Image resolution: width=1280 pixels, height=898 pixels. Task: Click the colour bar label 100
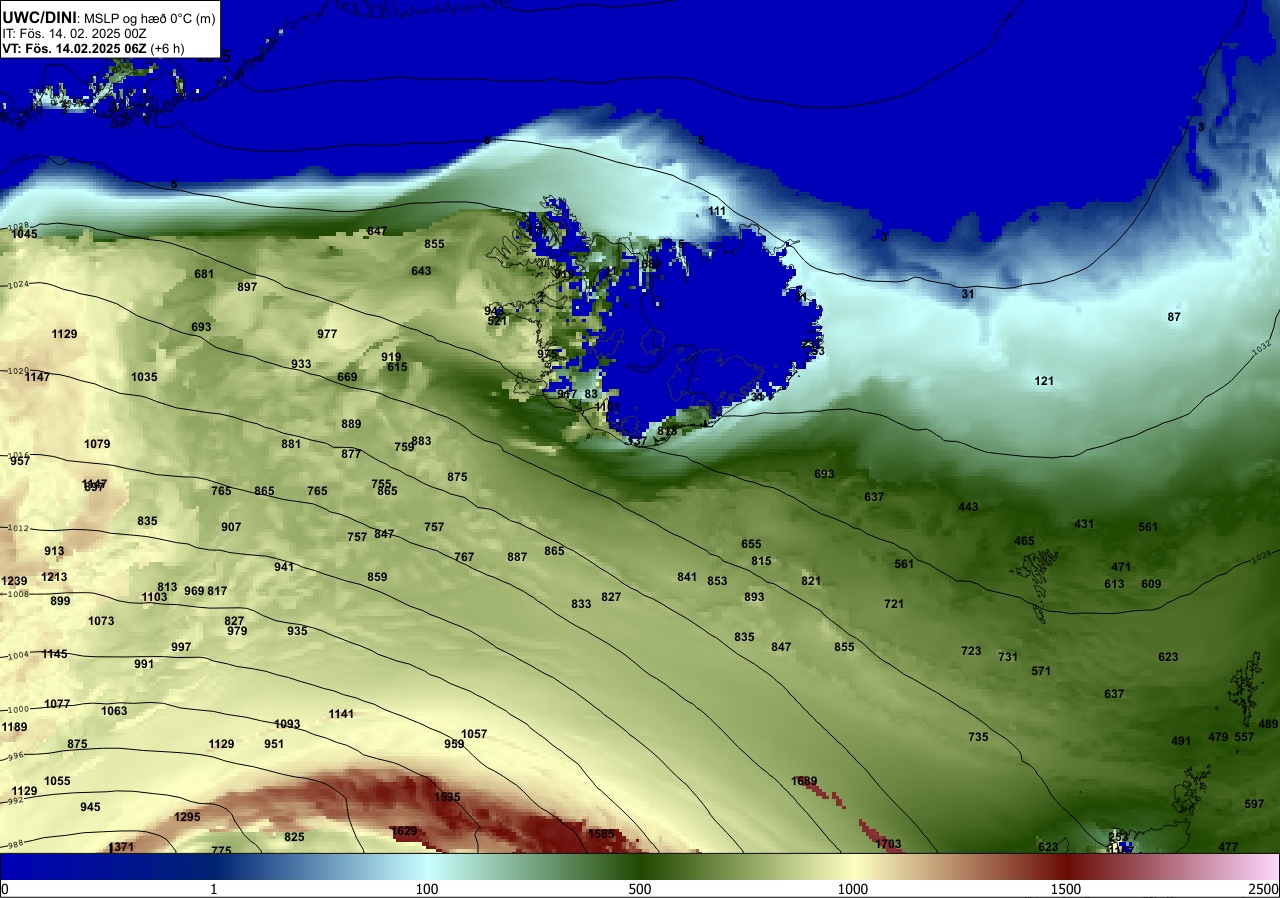tap(427, 889)
